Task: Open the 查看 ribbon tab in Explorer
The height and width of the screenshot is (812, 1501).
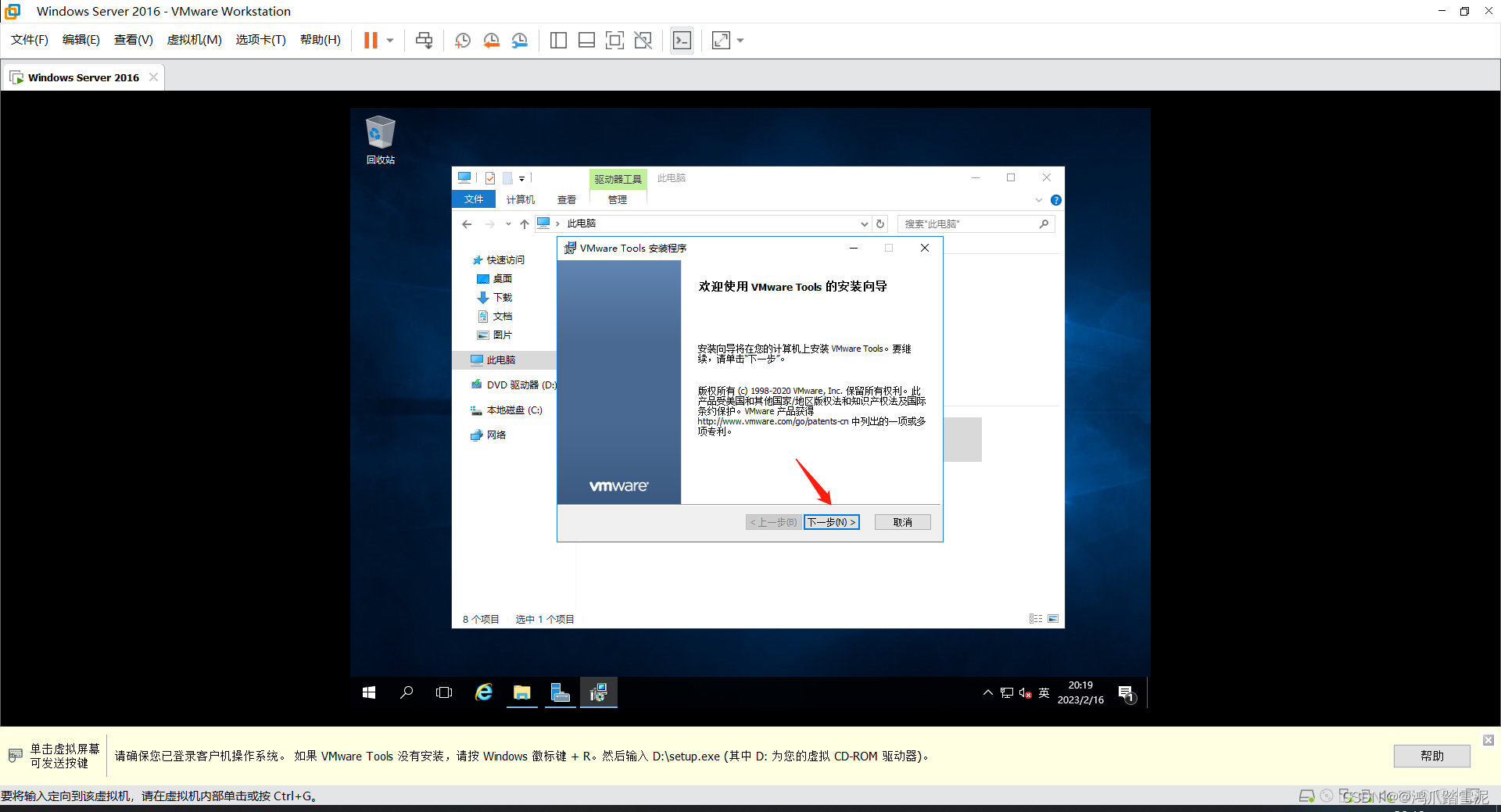Action: (567, 200)
